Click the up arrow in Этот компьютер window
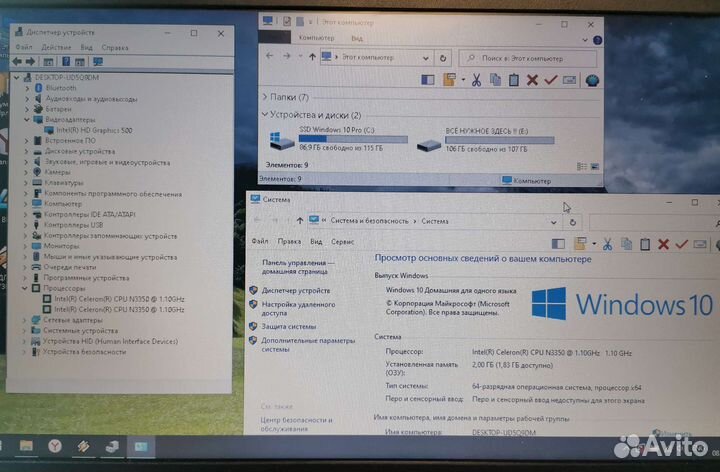This screenshot has width=720, height=472. click(x=312, y=57)
